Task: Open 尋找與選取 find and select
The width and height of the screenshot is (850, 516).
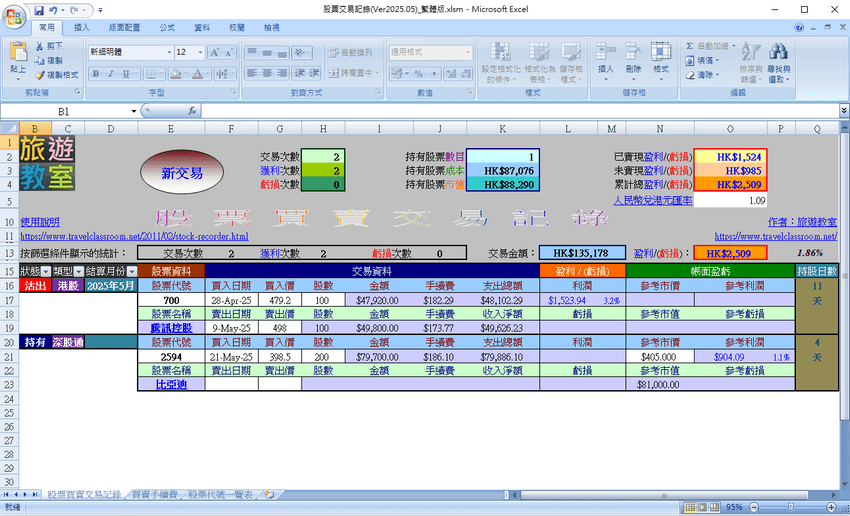Action: [x=779, y=62]
